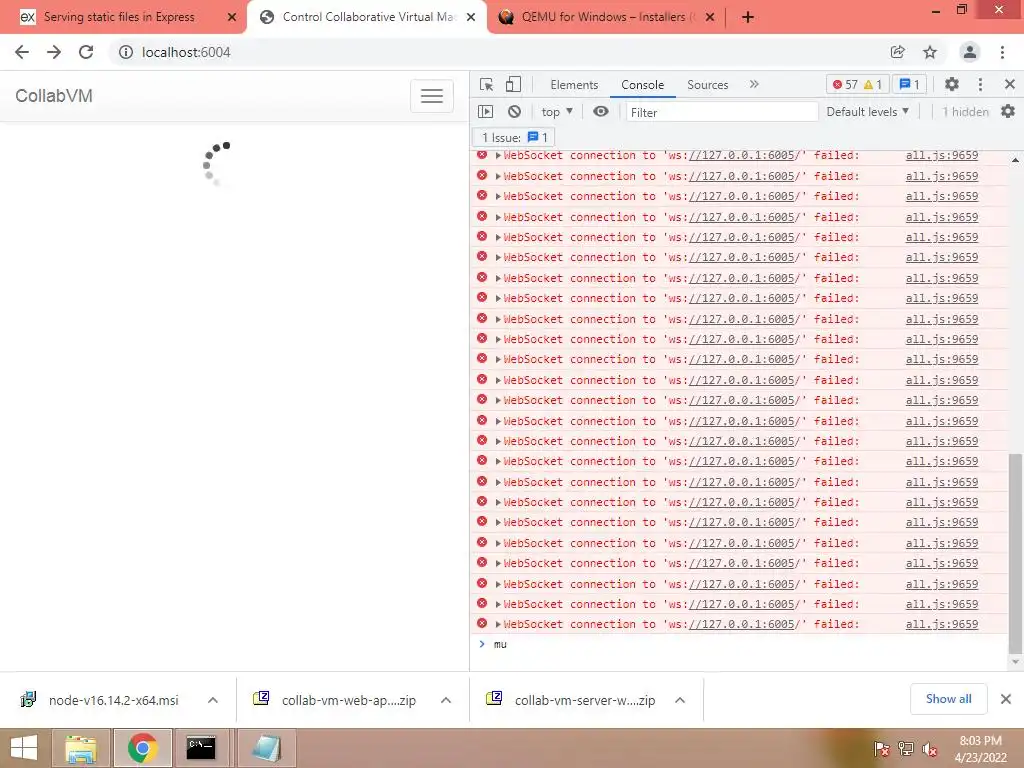
Task: Click the Action Center flag tray icon
Action: pyautogui.click(x=881, y=748)
